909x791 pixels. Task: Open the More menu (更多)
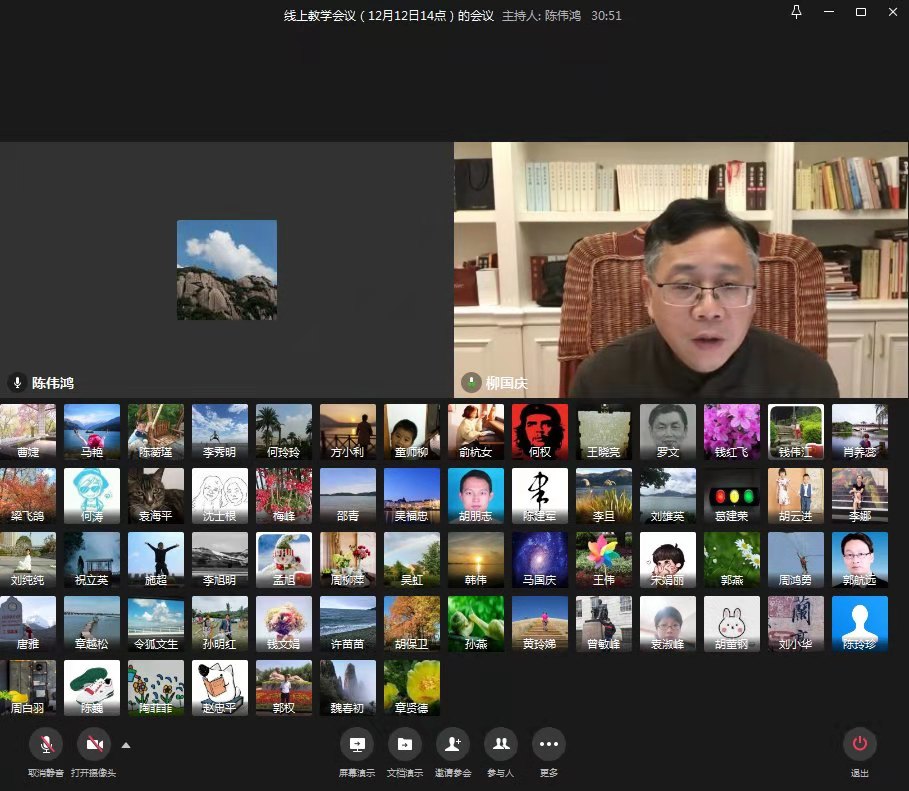click(548, 744)
